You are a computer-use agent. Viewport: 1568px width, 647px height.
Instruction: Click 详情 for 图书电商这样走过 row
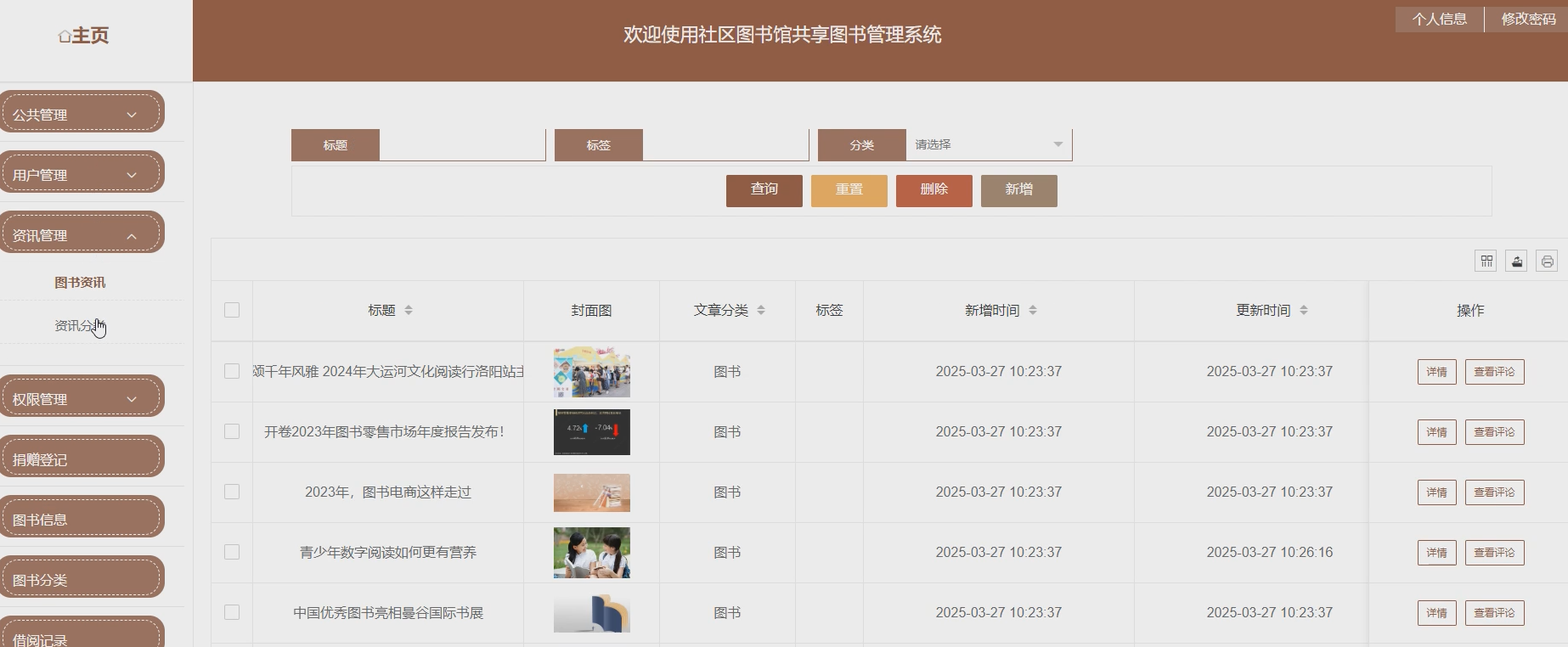1436,492
